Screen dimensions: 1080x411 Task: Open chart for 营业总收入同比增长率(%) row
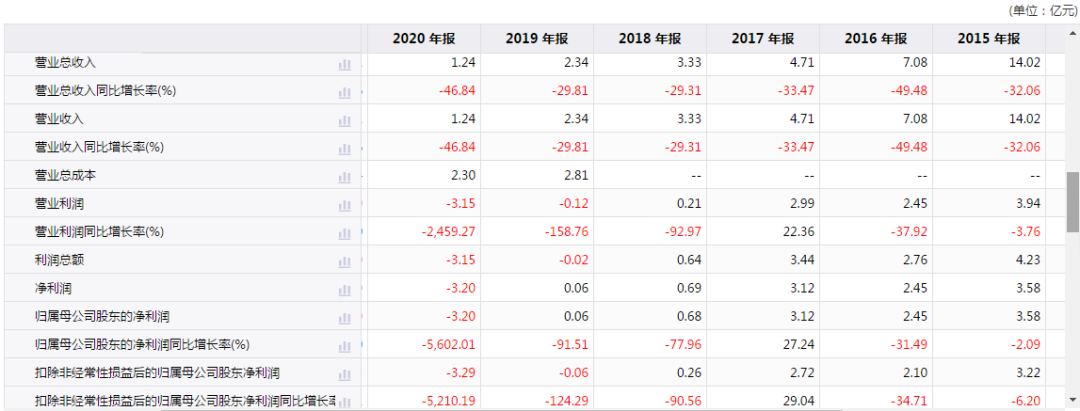tap(345, 92)
